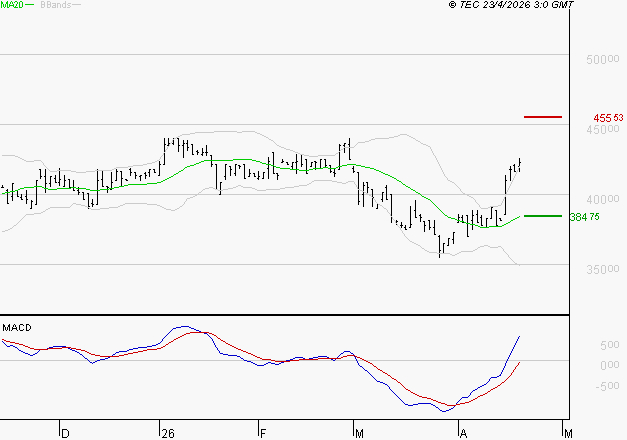Click the 26 year label on time axis
This screenshot has width=627, height=440.
[168, 434]
